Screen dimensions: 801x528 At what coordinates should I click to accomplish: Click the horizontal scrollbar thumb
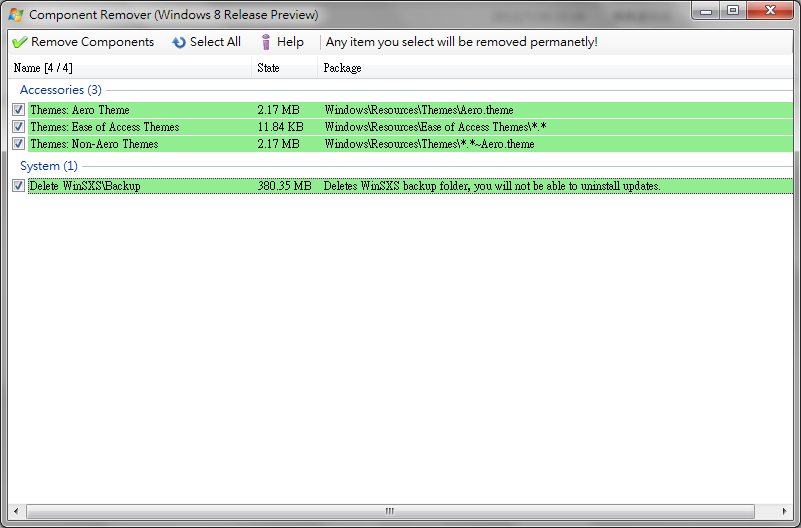390,511
